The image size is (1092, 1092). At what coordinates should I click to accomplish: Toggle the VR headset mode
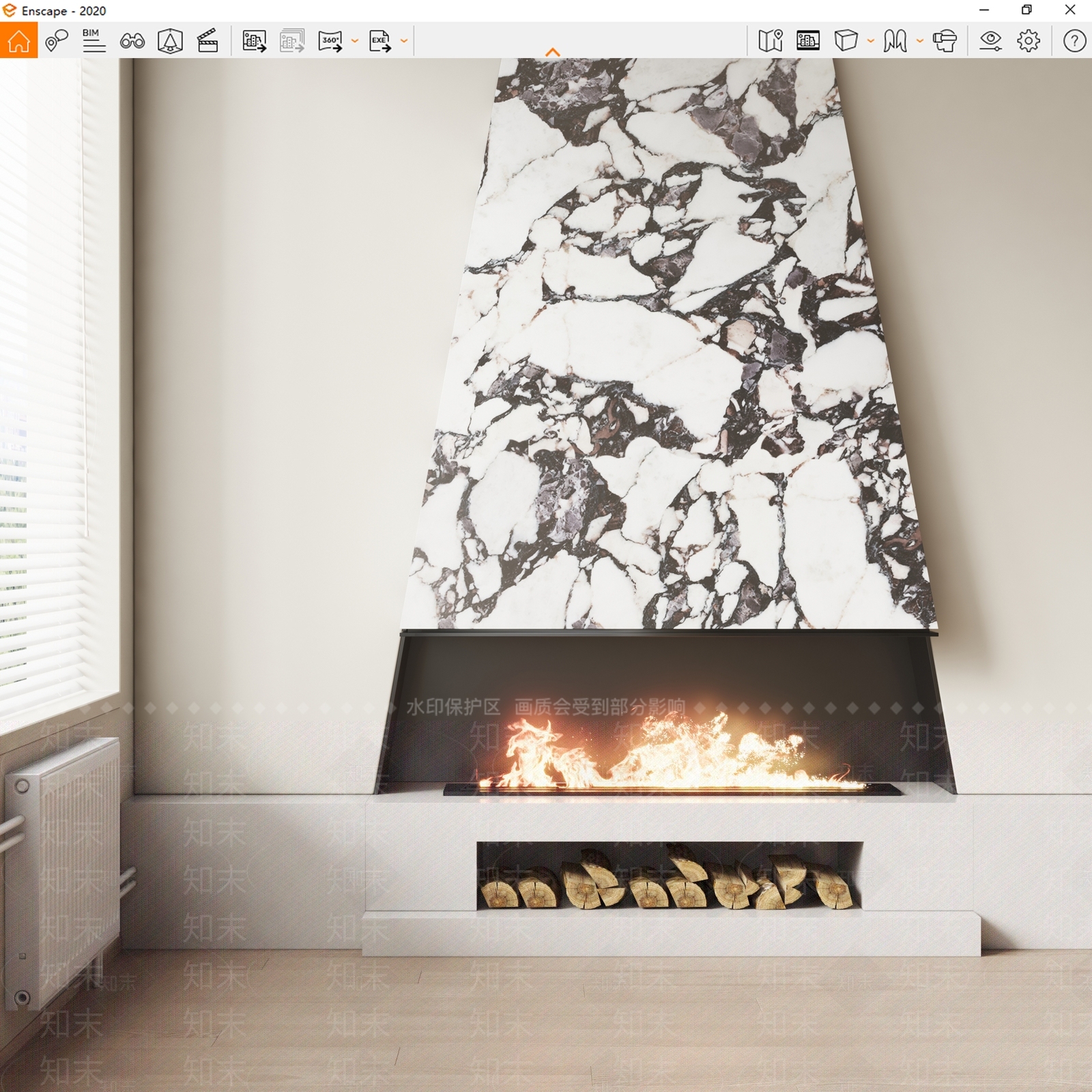click(945, 41)
